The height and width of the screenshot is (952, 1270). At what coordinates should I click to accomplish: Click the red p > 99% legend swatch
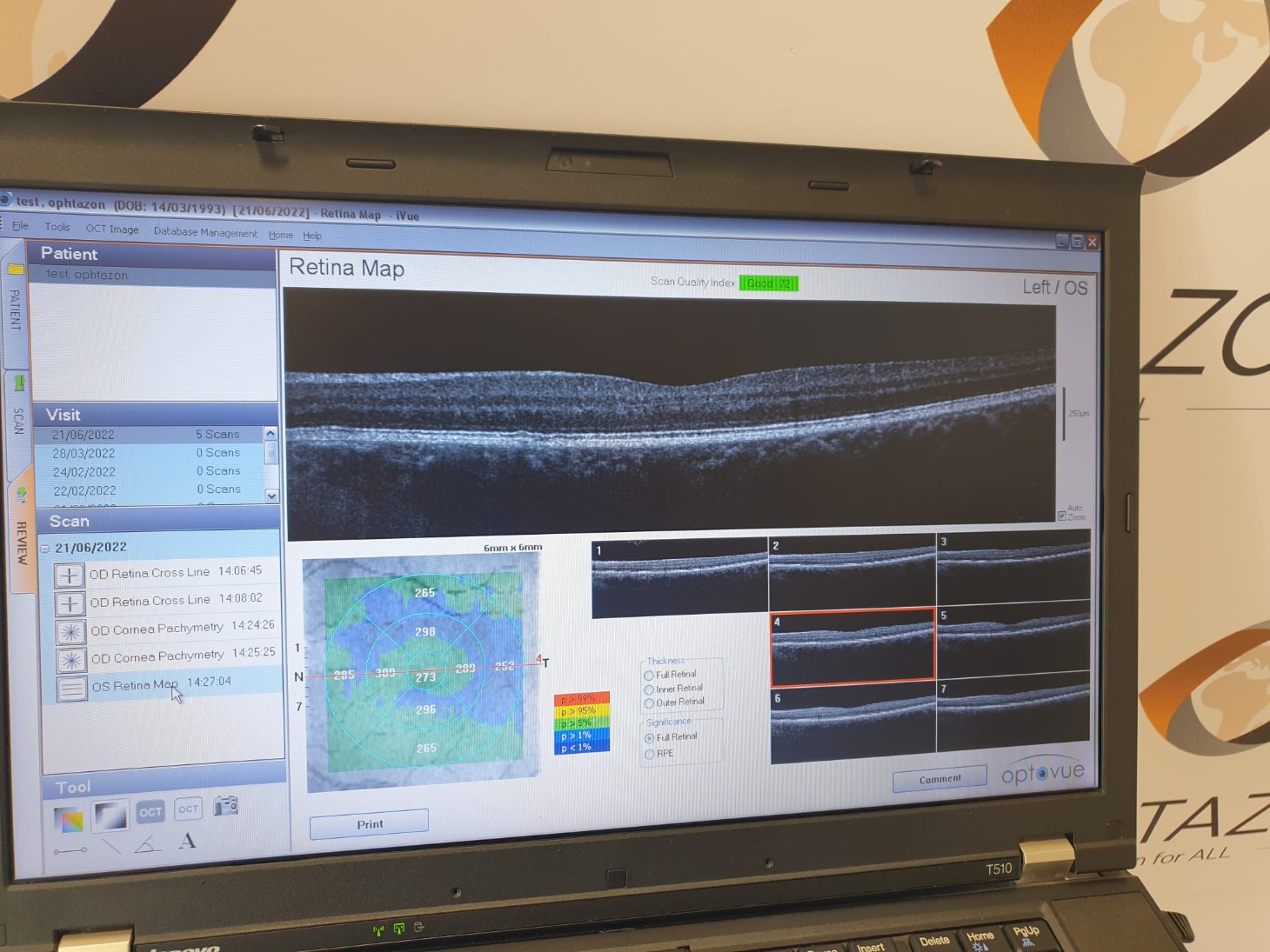[581, 698]
